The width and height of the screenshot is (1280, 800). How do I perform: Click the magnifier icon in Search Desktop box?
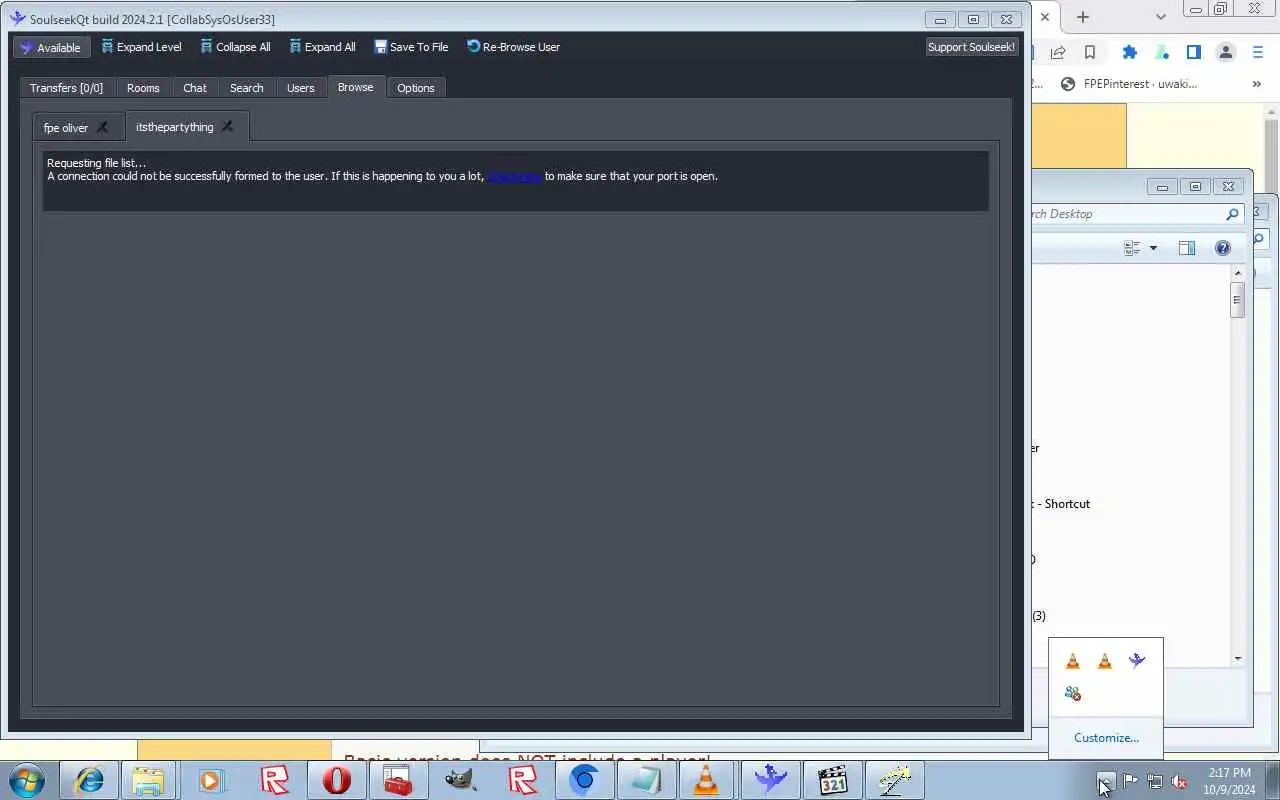1232,214
